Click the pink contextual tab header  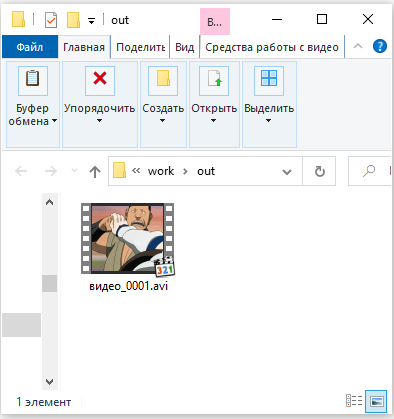[x=215, y=22]
